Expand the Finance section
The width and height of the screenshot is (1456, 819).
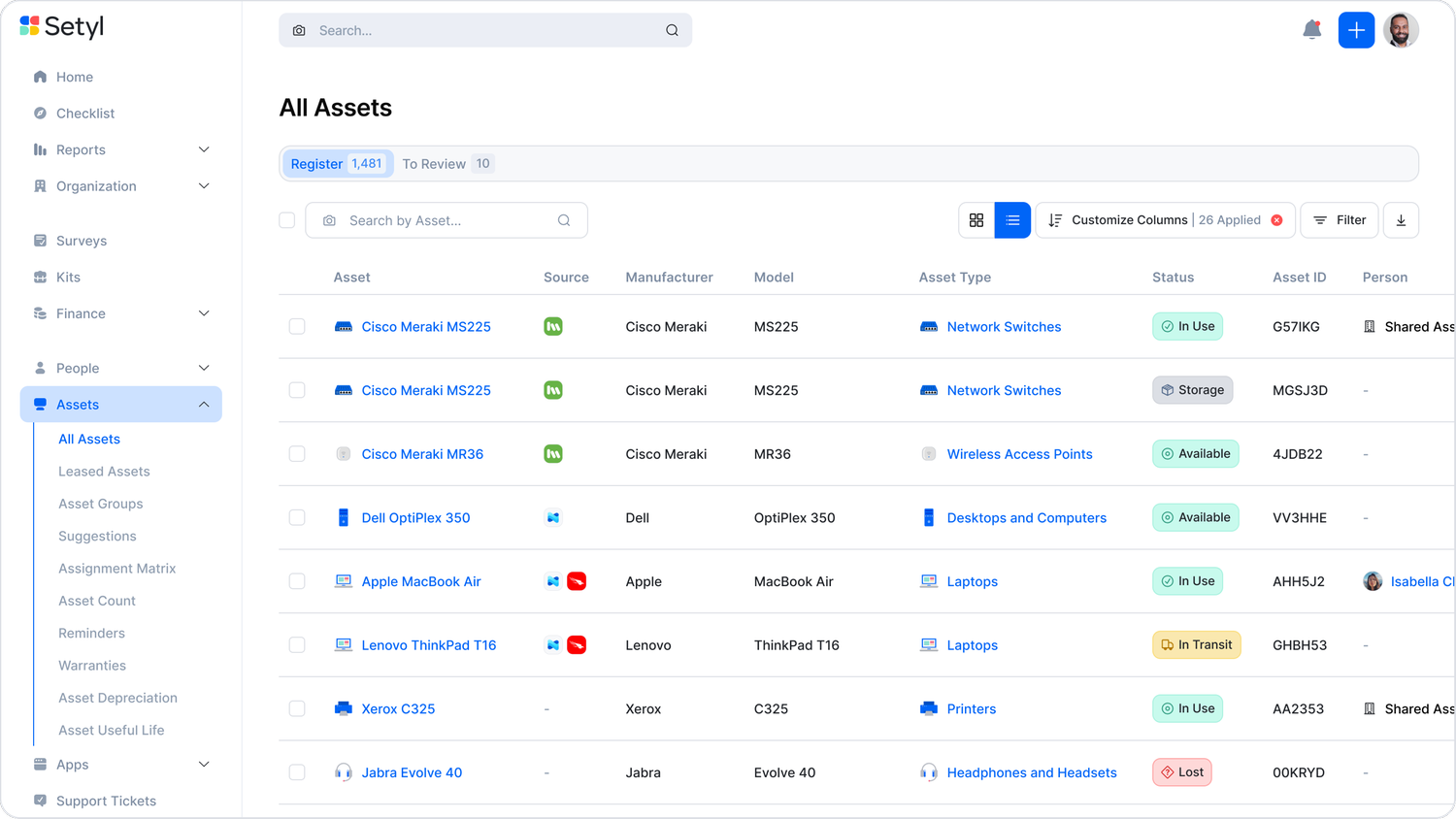[x=120, y=313]
